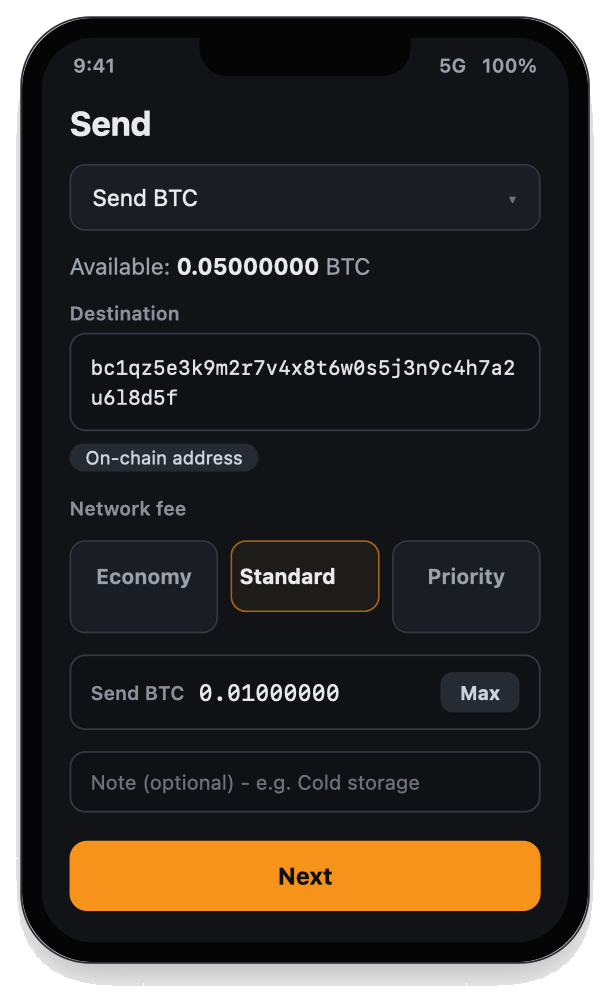
Task: Tap the available 0.05000000 balance
Action: tap(248, 266)
